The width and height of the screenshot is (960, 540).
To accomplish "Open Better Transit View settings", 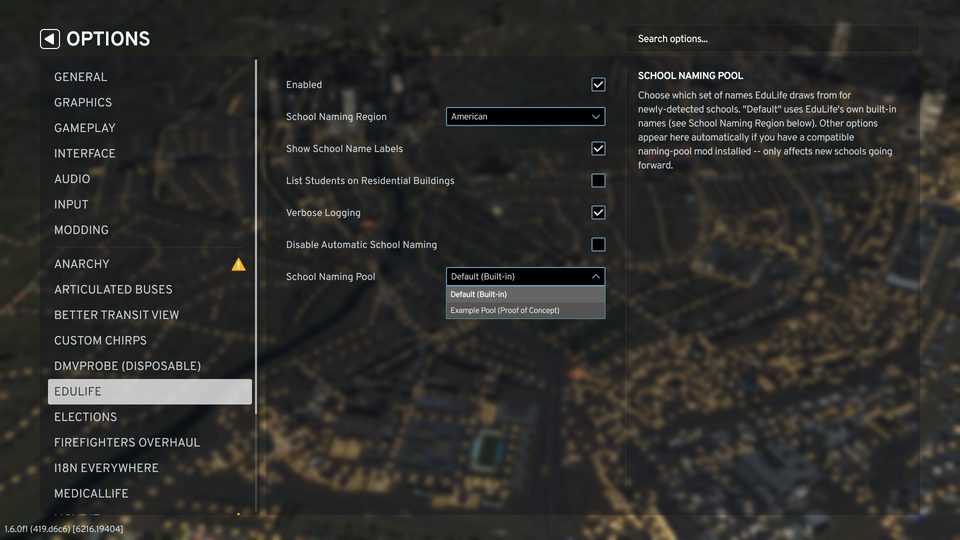I will (x=149, y=315).
